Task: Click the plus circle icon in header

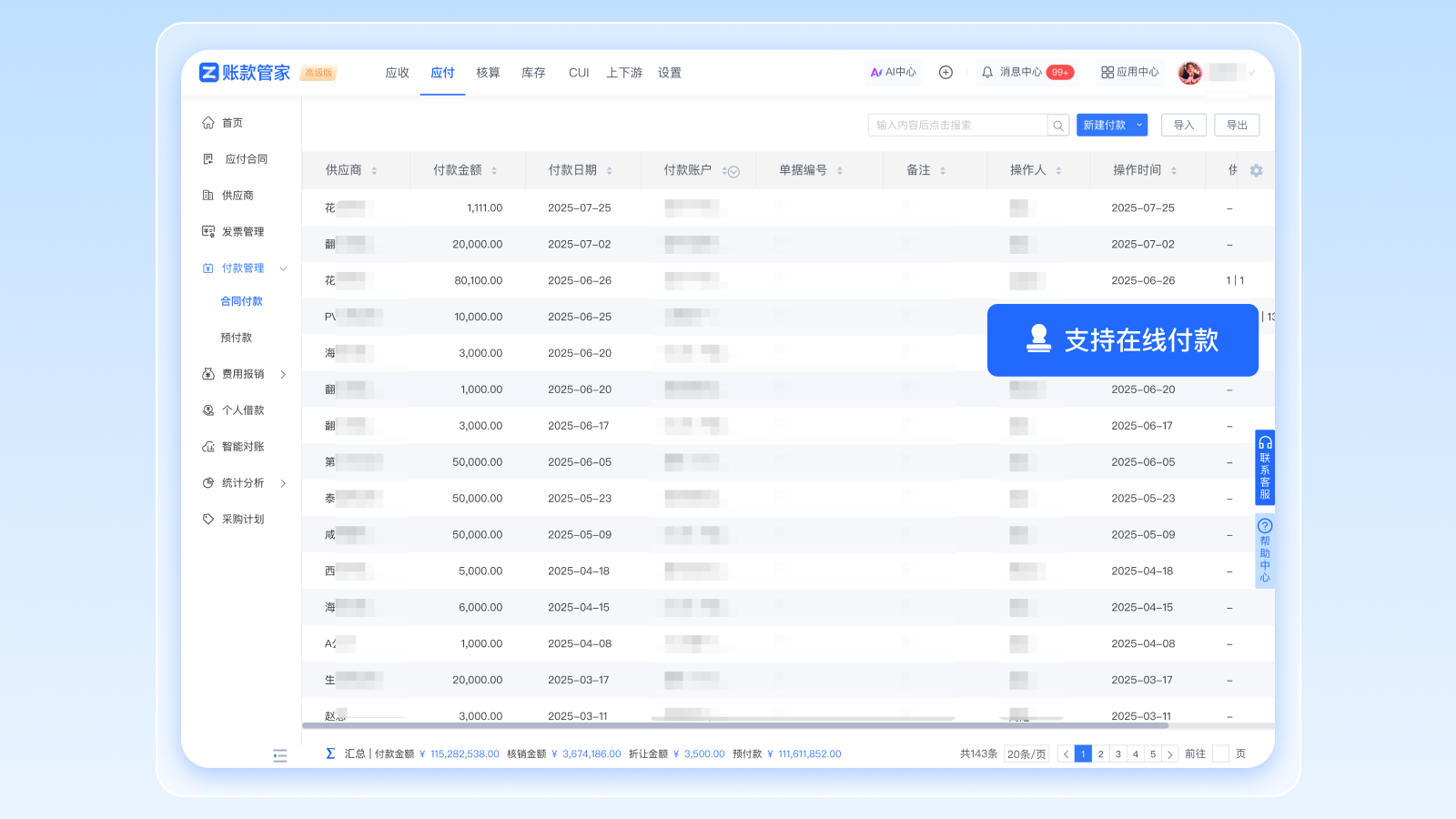Action: tap(945, 73)
